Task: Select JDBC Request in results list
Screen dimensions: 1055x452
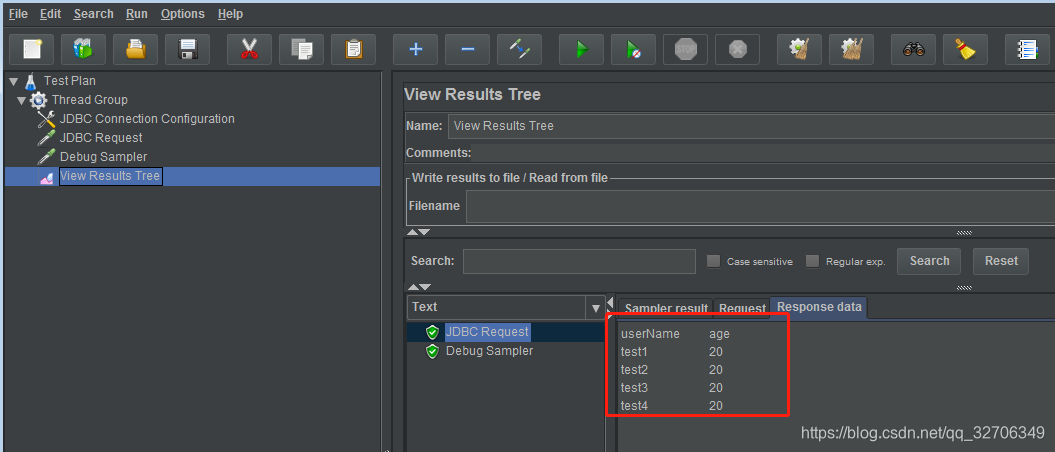Action: pos(487,332)
